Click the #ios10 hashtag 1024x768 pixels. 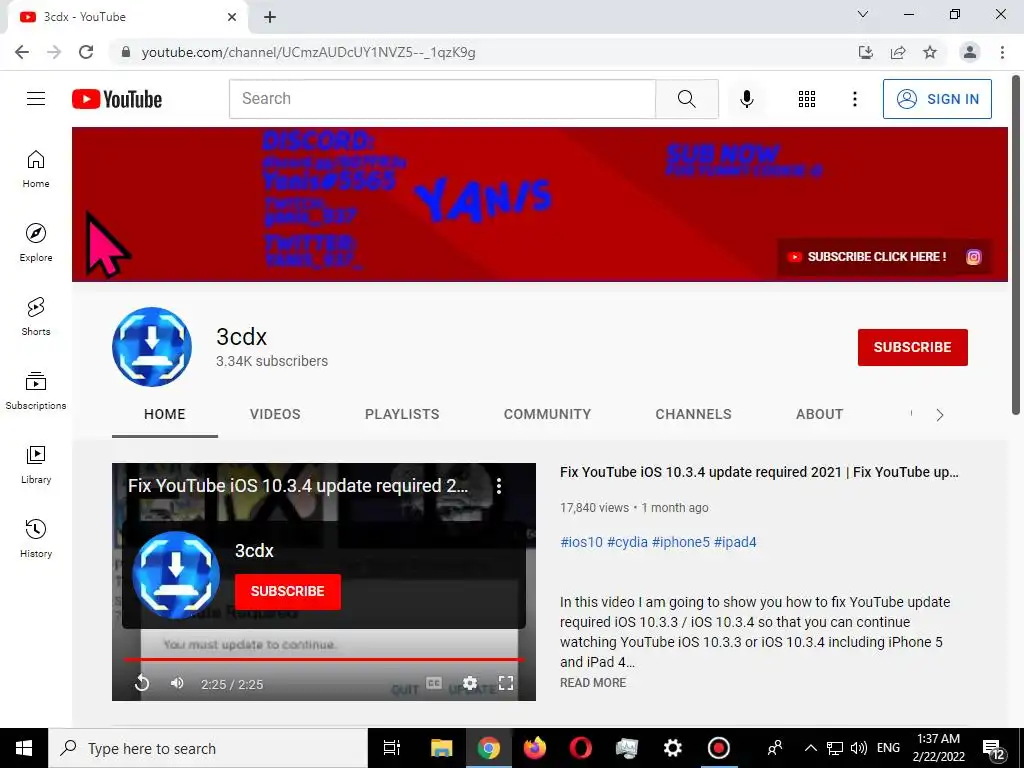coord(581,542)
